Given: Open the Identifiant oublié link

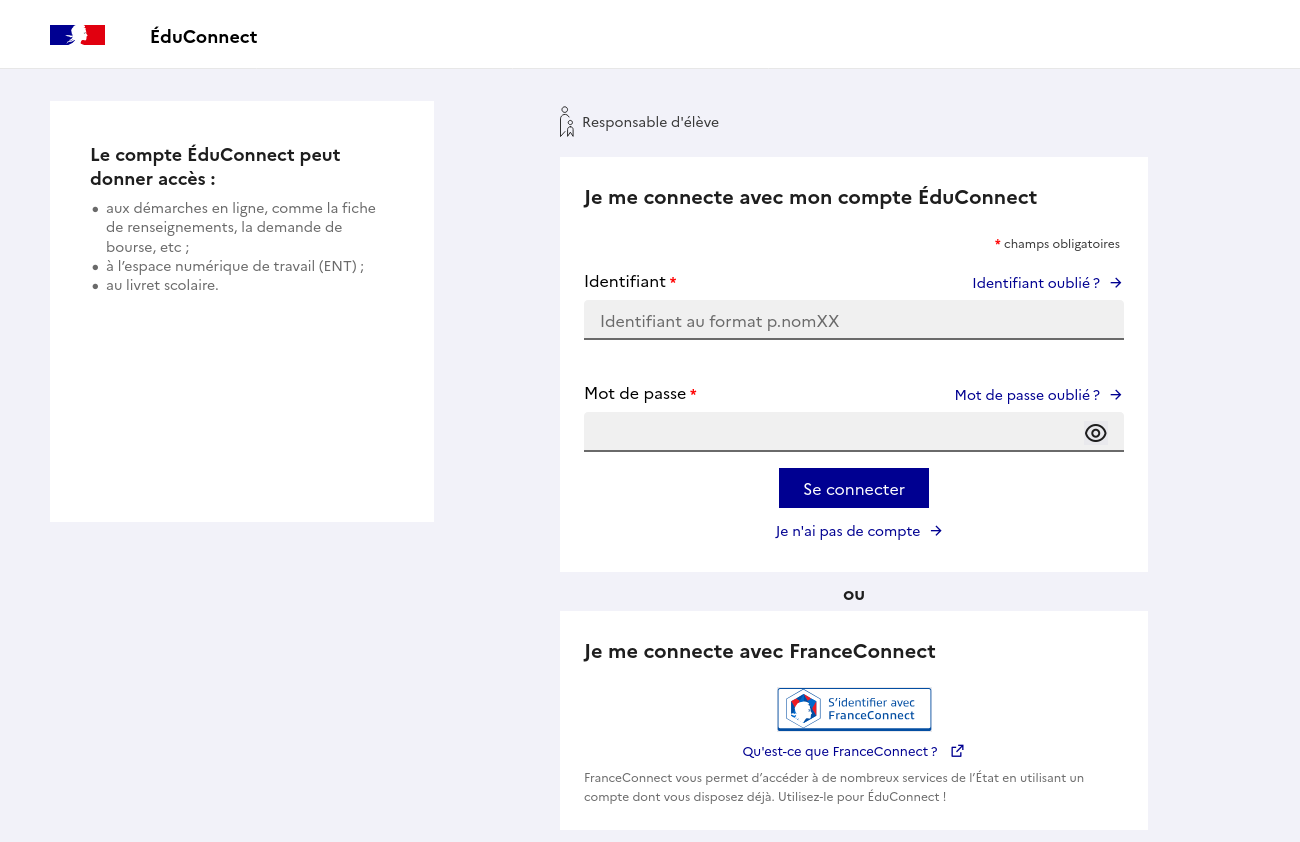Looking at the screenshot, I should point(1036,283).
